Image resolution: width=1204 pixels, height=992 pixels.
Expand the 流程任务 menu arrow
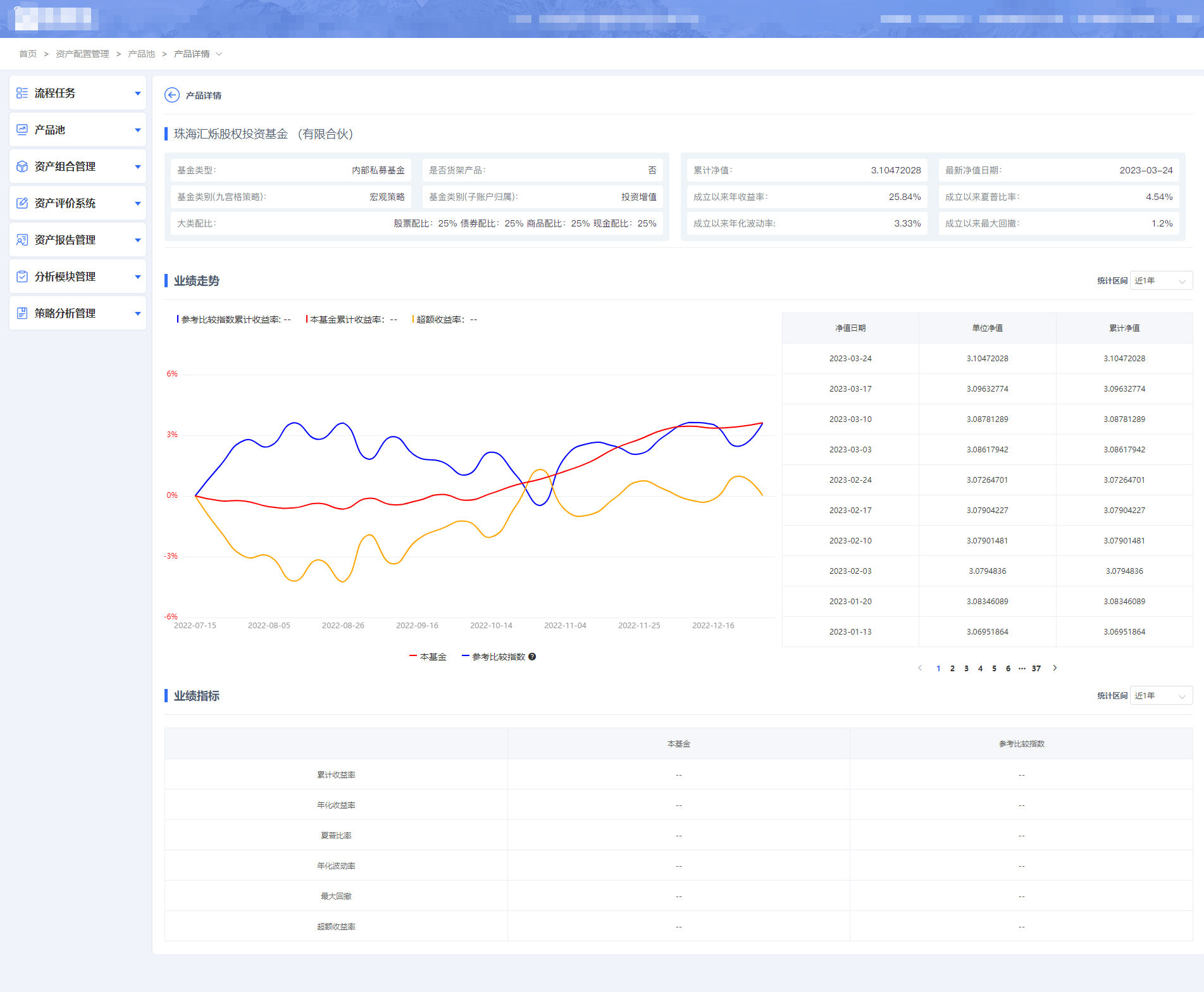click(137, 94)
